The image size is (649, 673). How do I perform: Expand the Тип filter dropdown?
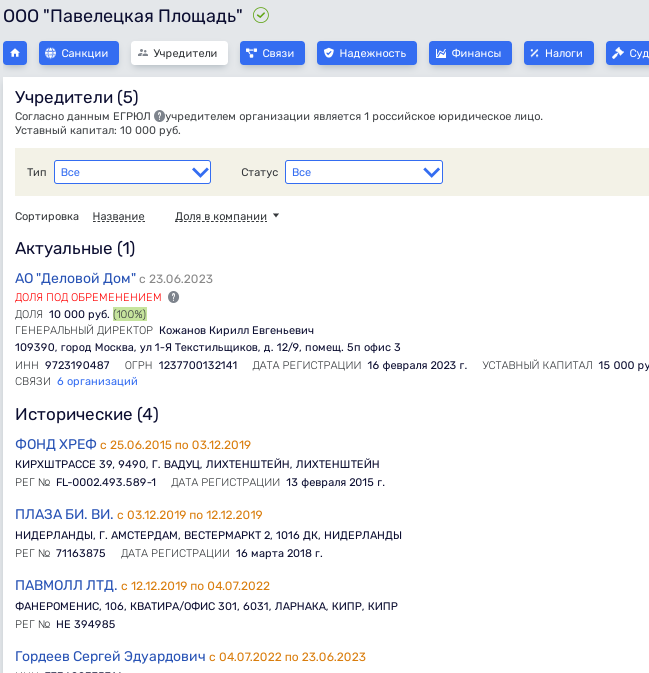(x=132, y=172)
